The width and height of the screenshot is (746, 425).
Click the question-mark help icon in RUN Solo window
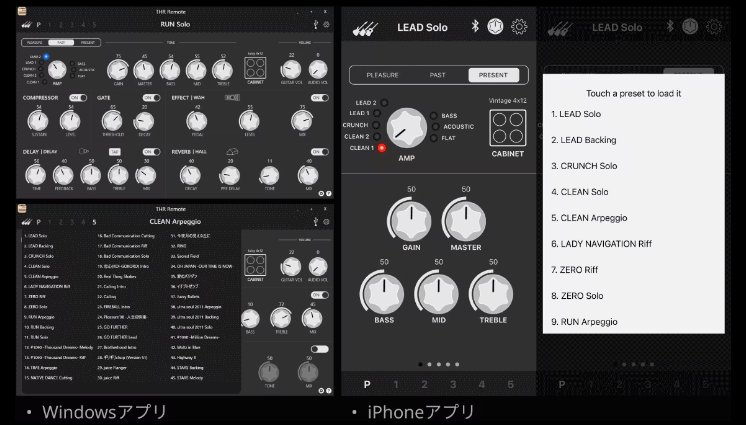click(329, 193)
